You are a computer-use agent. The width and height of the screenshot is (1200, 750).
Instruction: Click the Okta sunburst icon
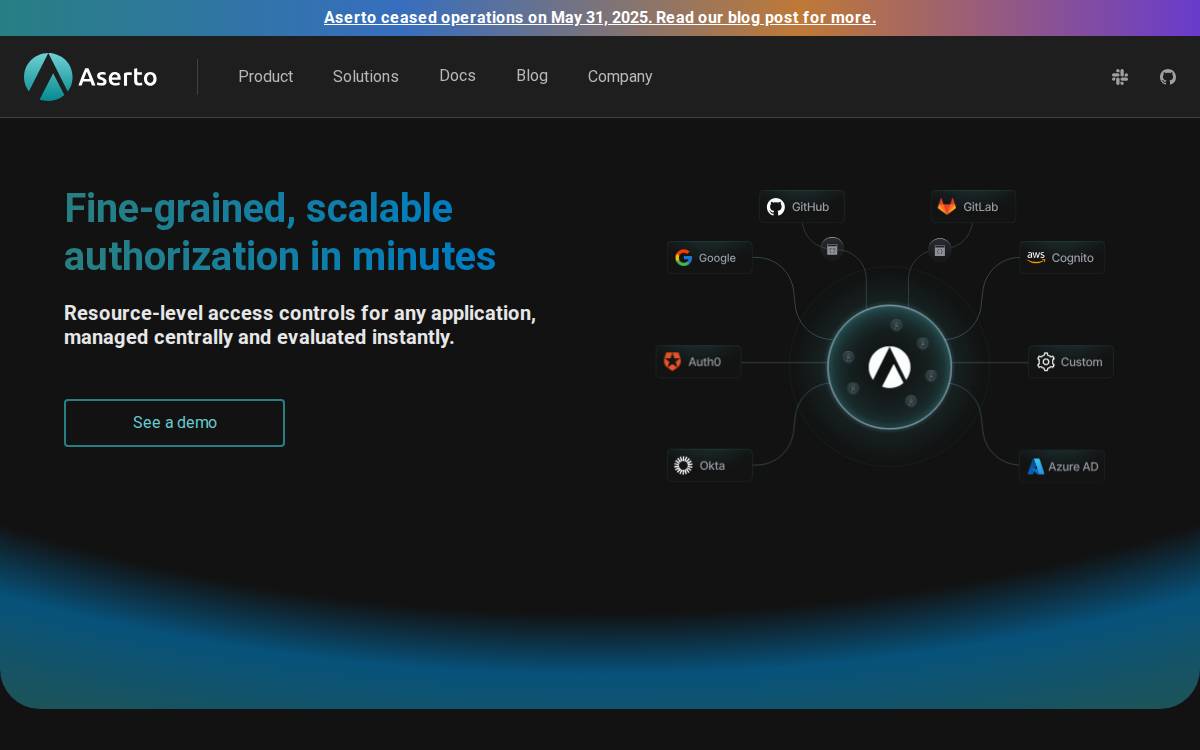click(684, 466)
